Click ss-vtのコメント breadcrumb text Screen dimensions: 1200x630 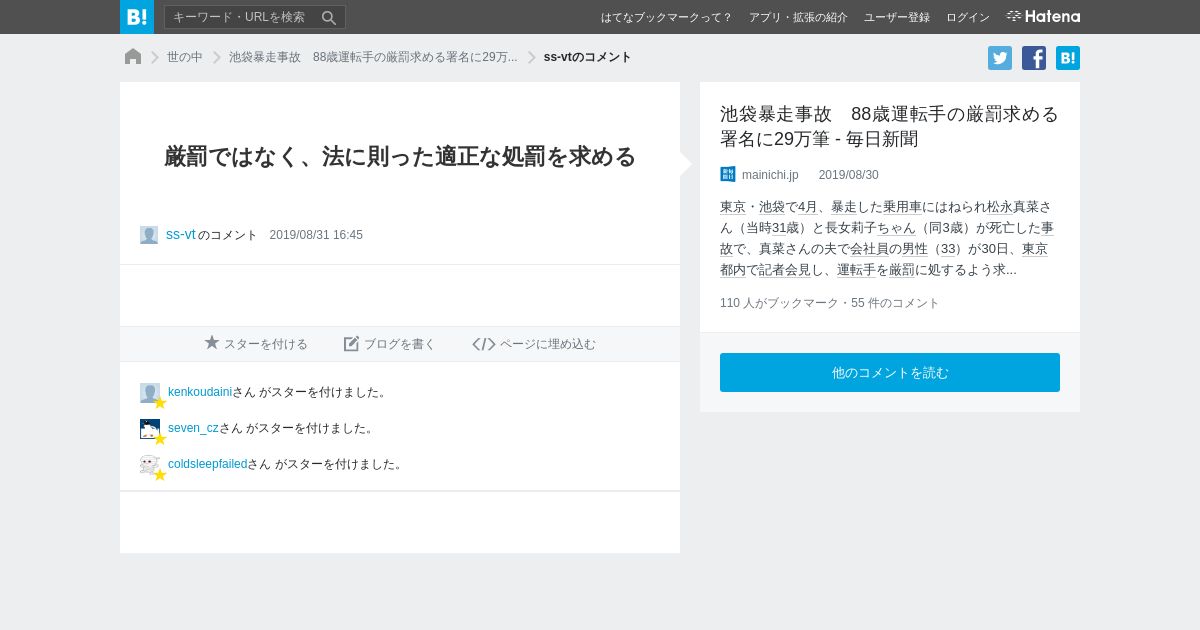588,57
